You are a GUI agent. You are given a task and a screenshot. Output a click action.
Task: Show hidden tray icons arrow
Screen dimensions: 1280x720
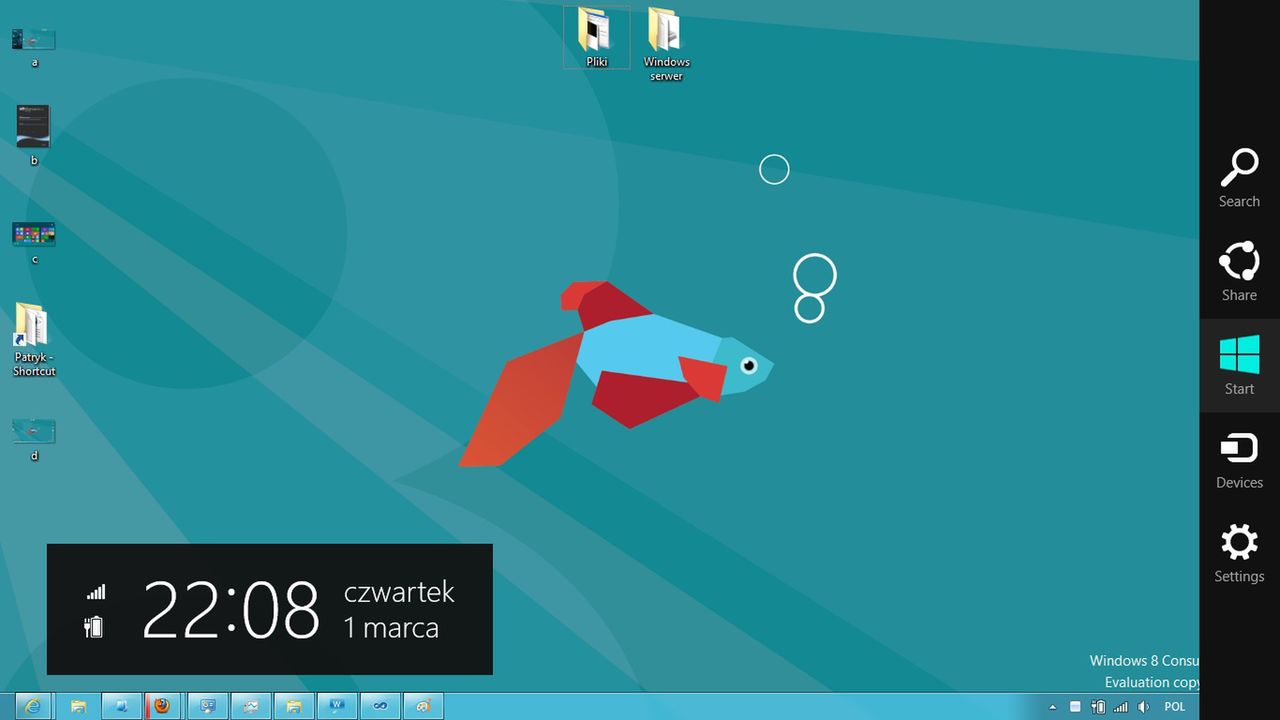1052,707
